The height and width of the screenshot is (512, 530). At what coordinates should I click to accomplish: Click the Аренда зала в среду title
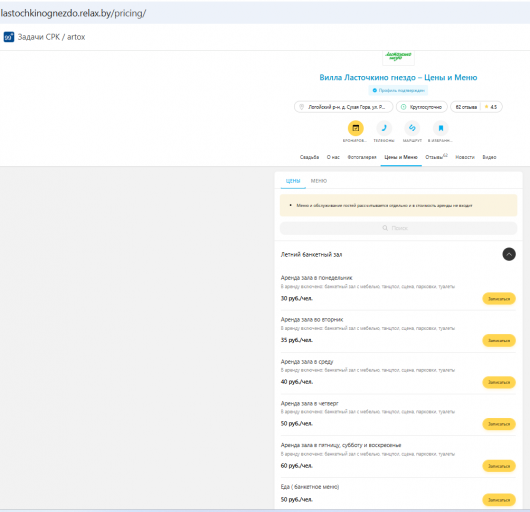[x=307, y=362]
